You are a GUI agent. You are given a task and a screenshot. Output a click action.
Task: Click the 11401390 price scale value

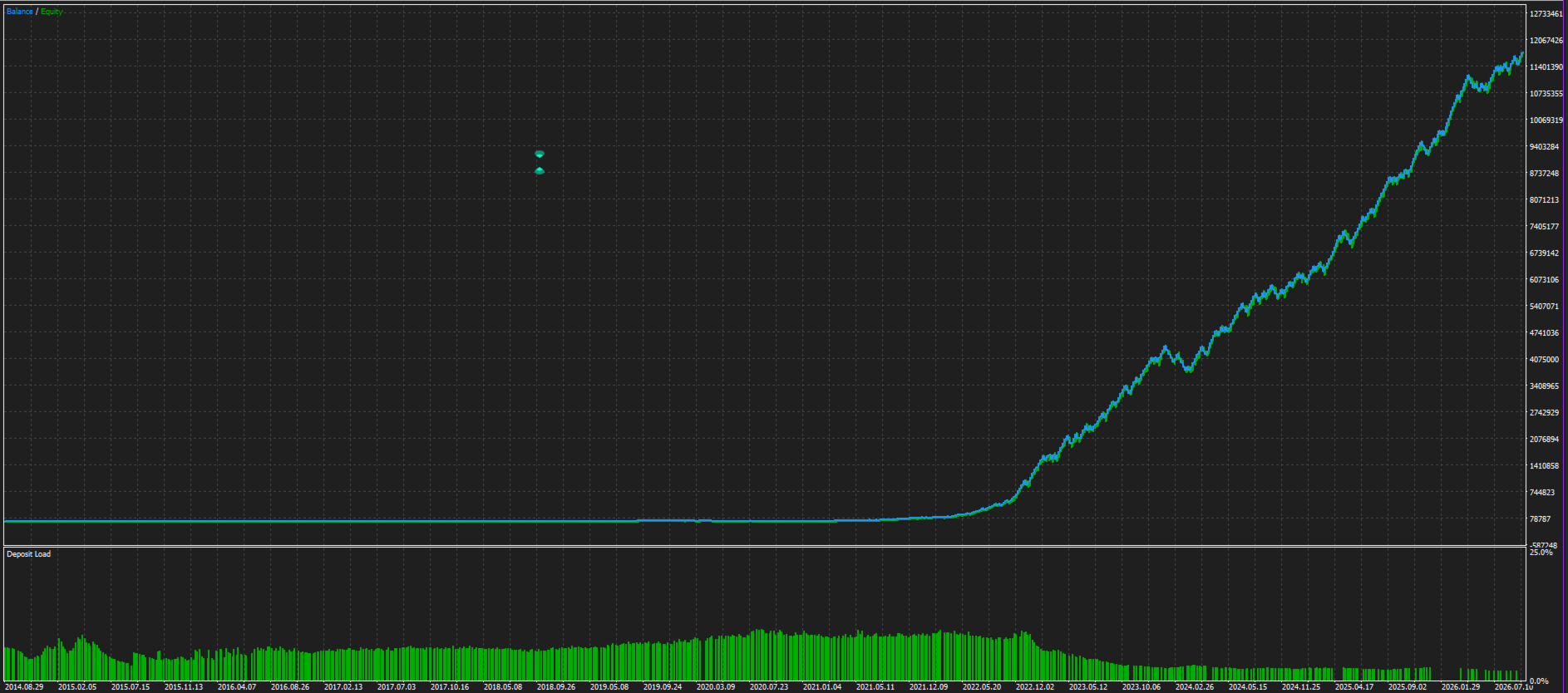point(1546,67)
